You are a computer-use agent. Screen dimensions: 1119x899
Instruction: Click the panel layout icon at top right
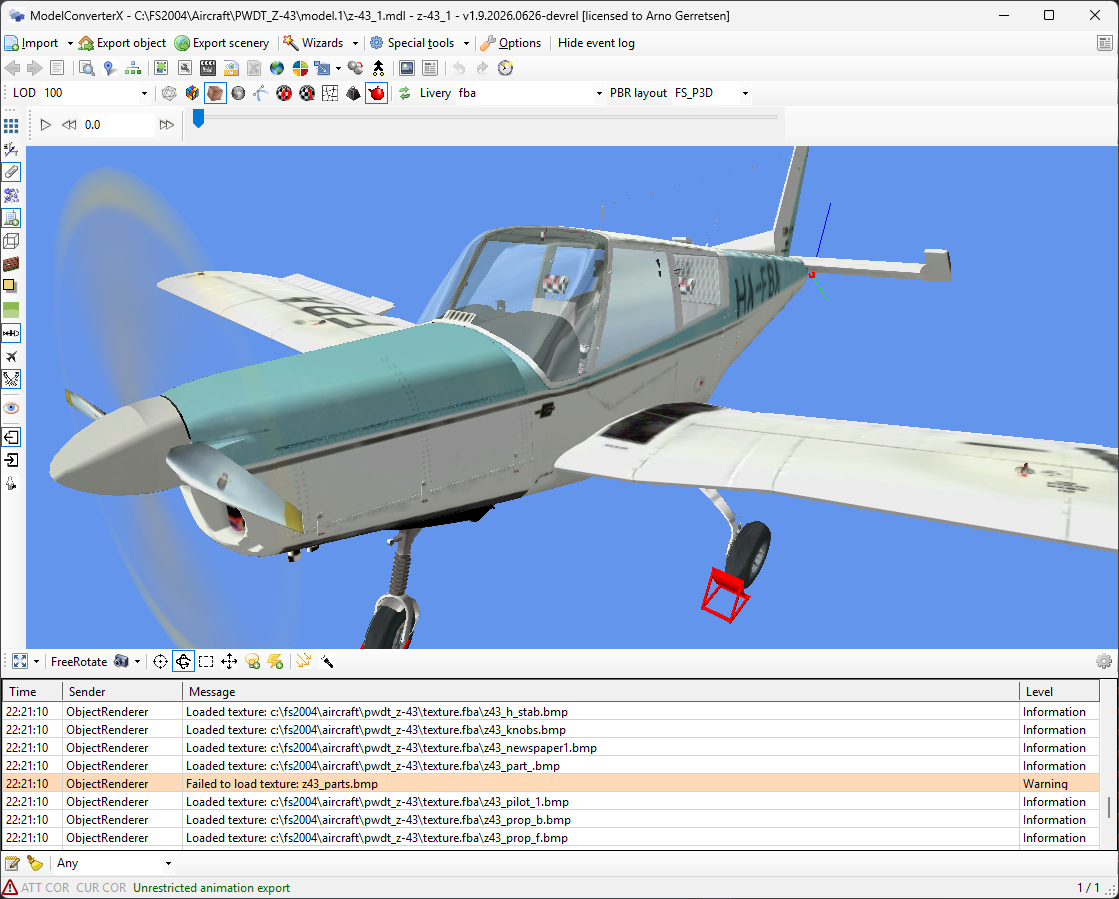point(1105,43)
